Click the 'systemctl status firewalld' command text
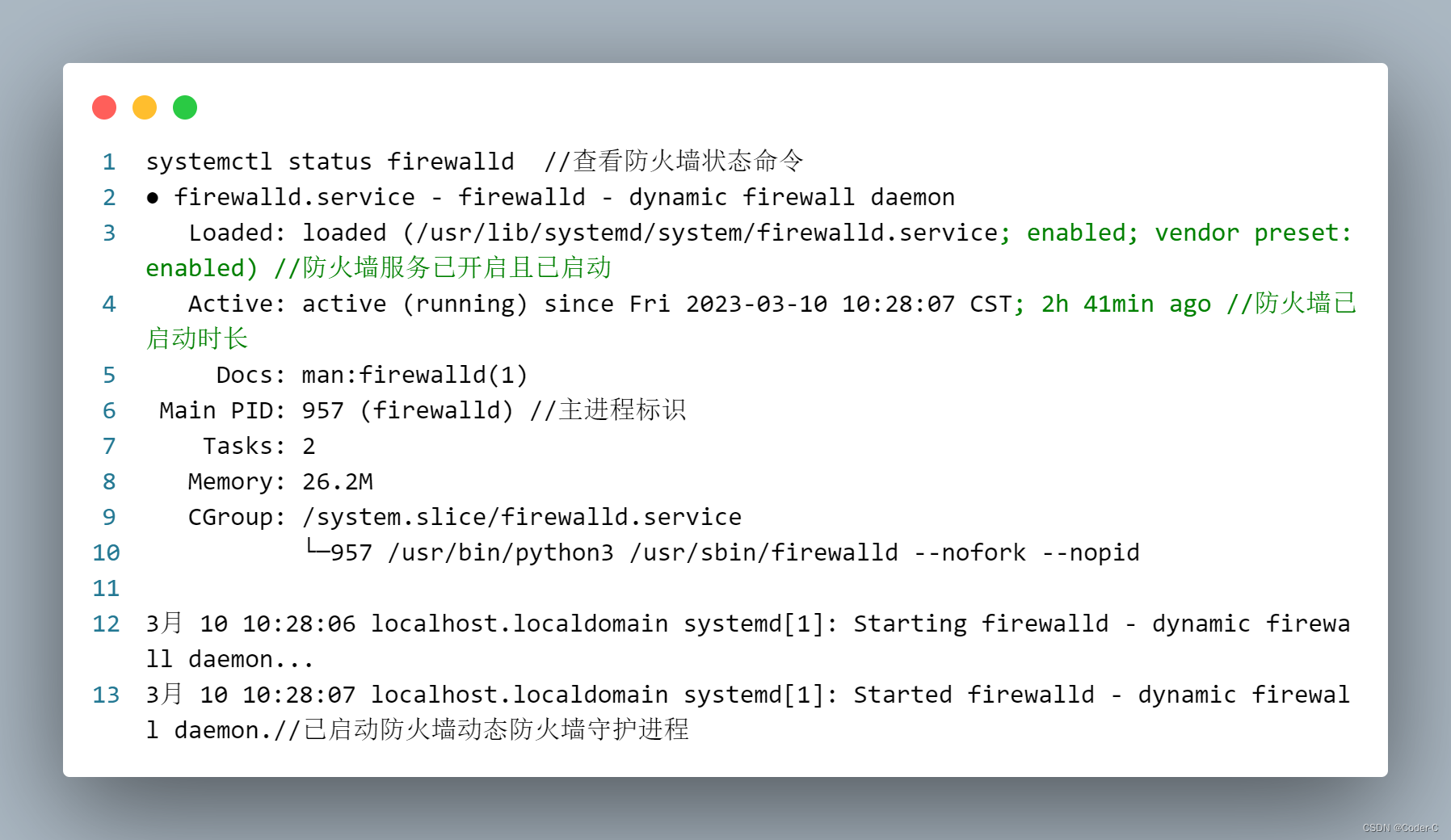 (330, 162)
